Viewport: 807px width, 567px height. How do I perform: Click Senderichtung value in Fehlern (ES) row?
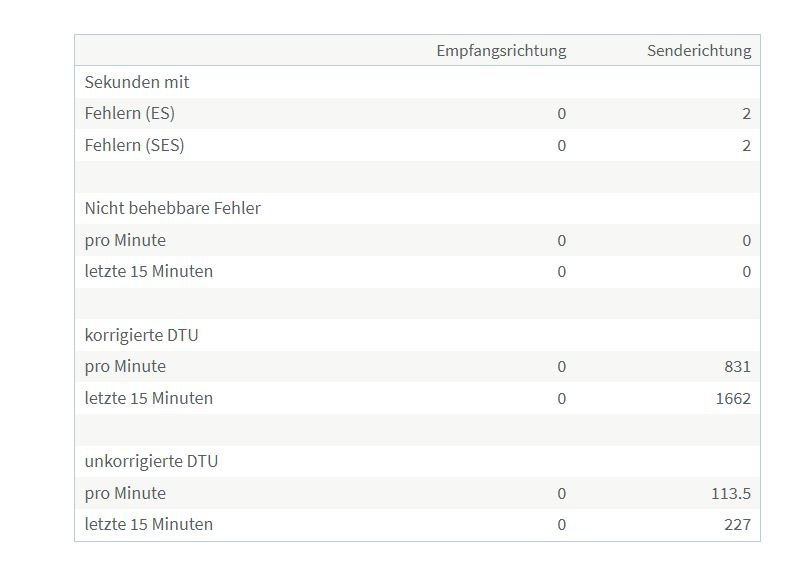[x=746, y=113]
